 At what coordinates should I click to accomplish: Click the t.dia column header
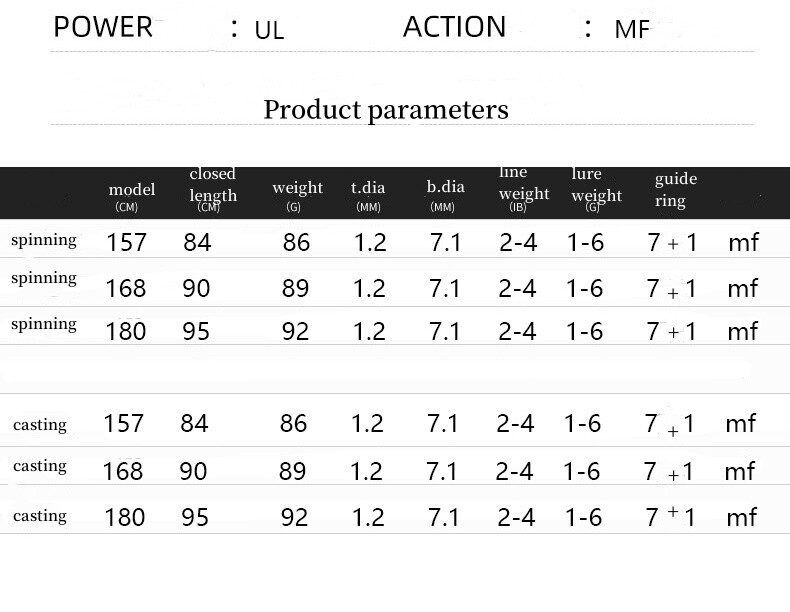click(x=368, y=195)
